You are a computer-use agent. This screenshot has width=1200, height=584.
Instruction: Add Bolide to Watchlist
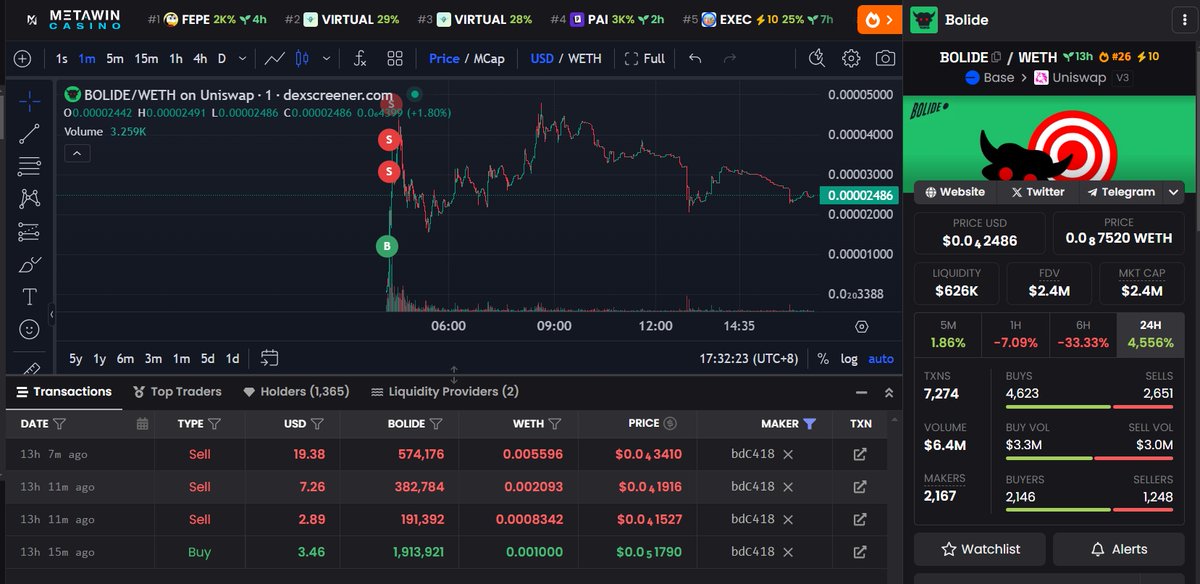pyautogui.click(x=980, y=549)
